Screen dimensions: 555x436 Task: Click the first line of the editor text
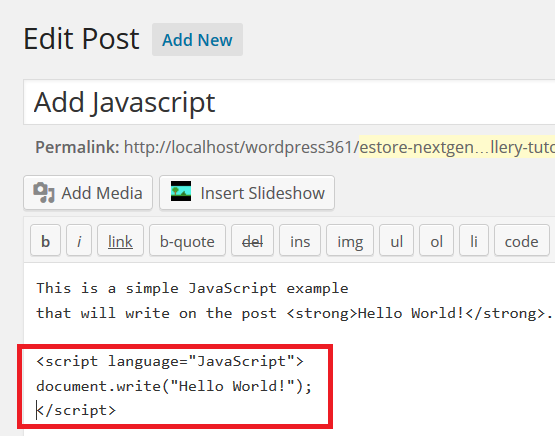pyautogui.click(x=192, y=288)
